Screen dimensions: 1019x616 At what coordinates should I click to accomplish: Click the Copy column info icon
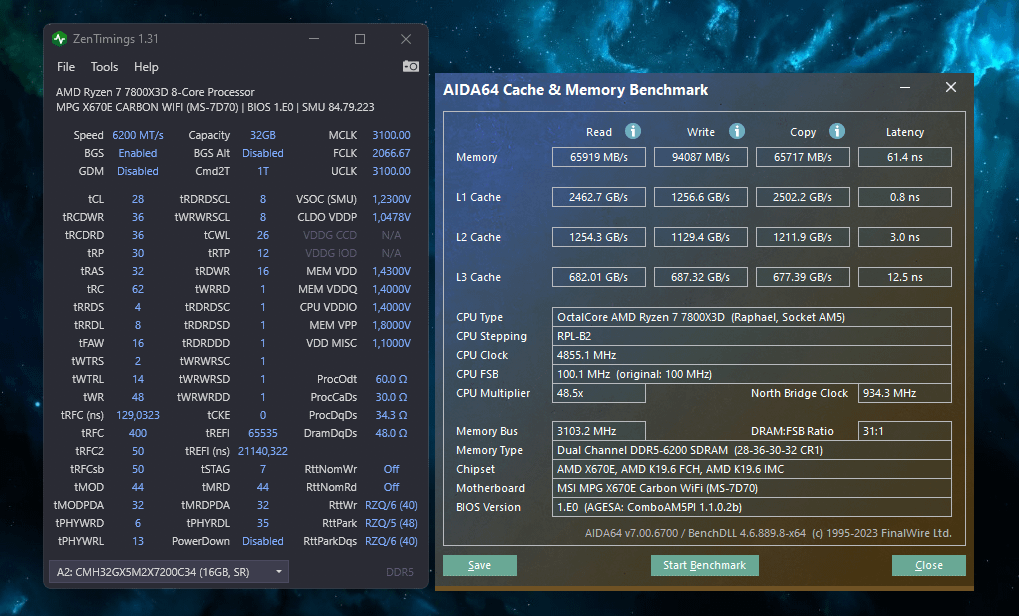tap(837, 131)
